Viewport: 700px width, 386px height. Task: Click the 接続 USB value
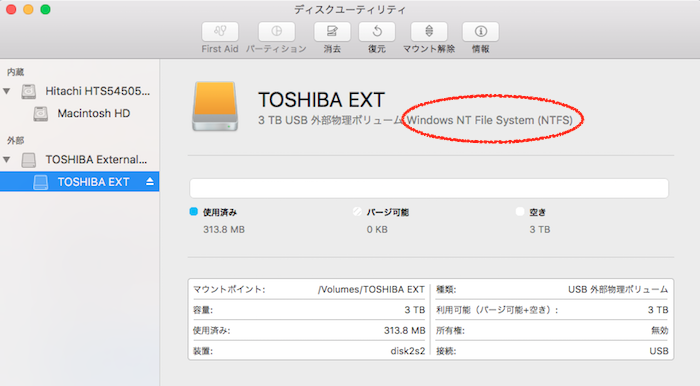[x=659, y=351]
